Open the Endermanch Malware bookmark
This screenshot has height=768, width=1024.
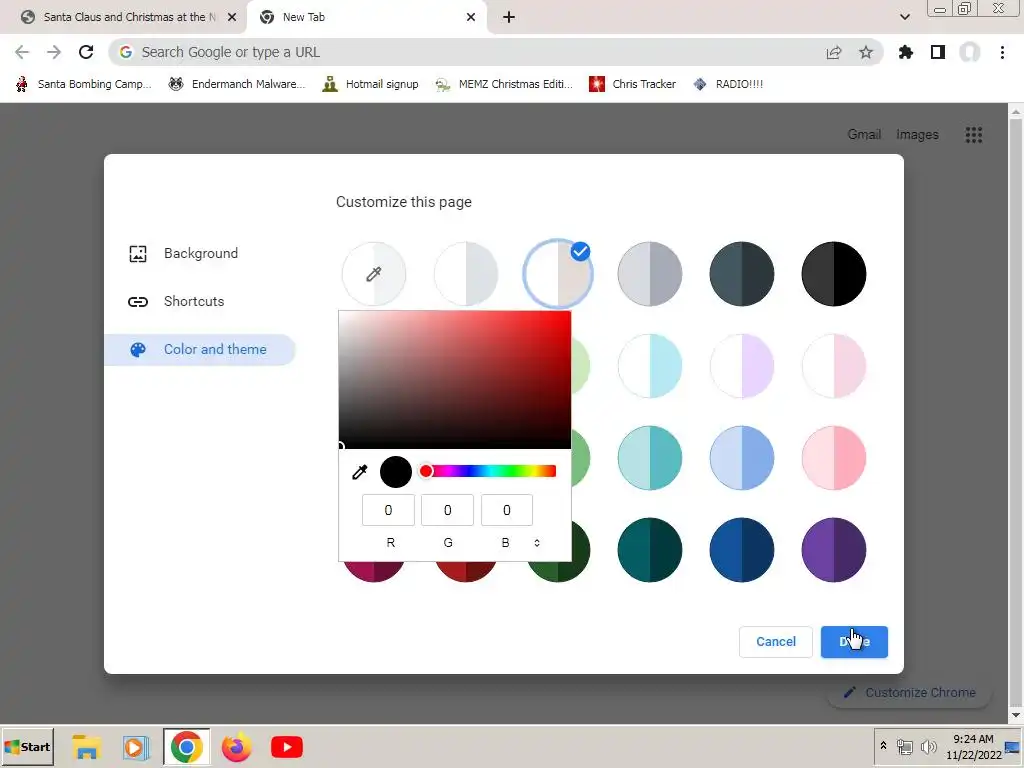click(x=236, y=84)
